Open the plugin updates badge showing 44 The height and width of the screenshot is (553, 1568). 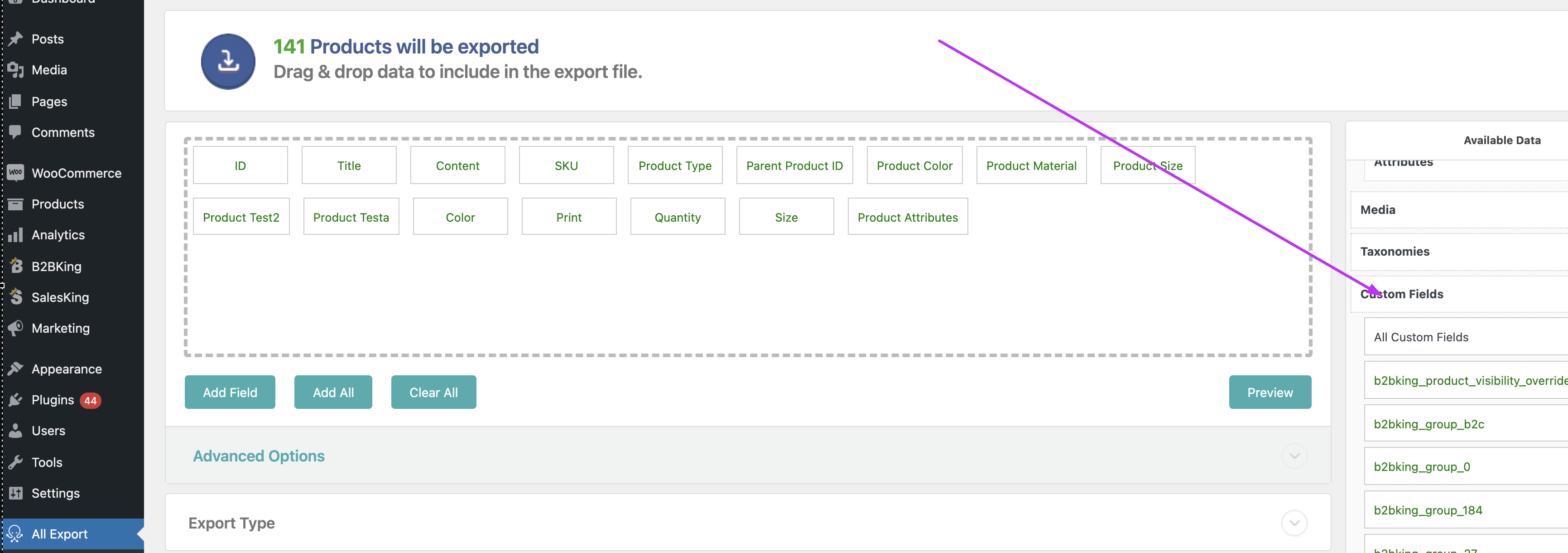click(91, 401)
